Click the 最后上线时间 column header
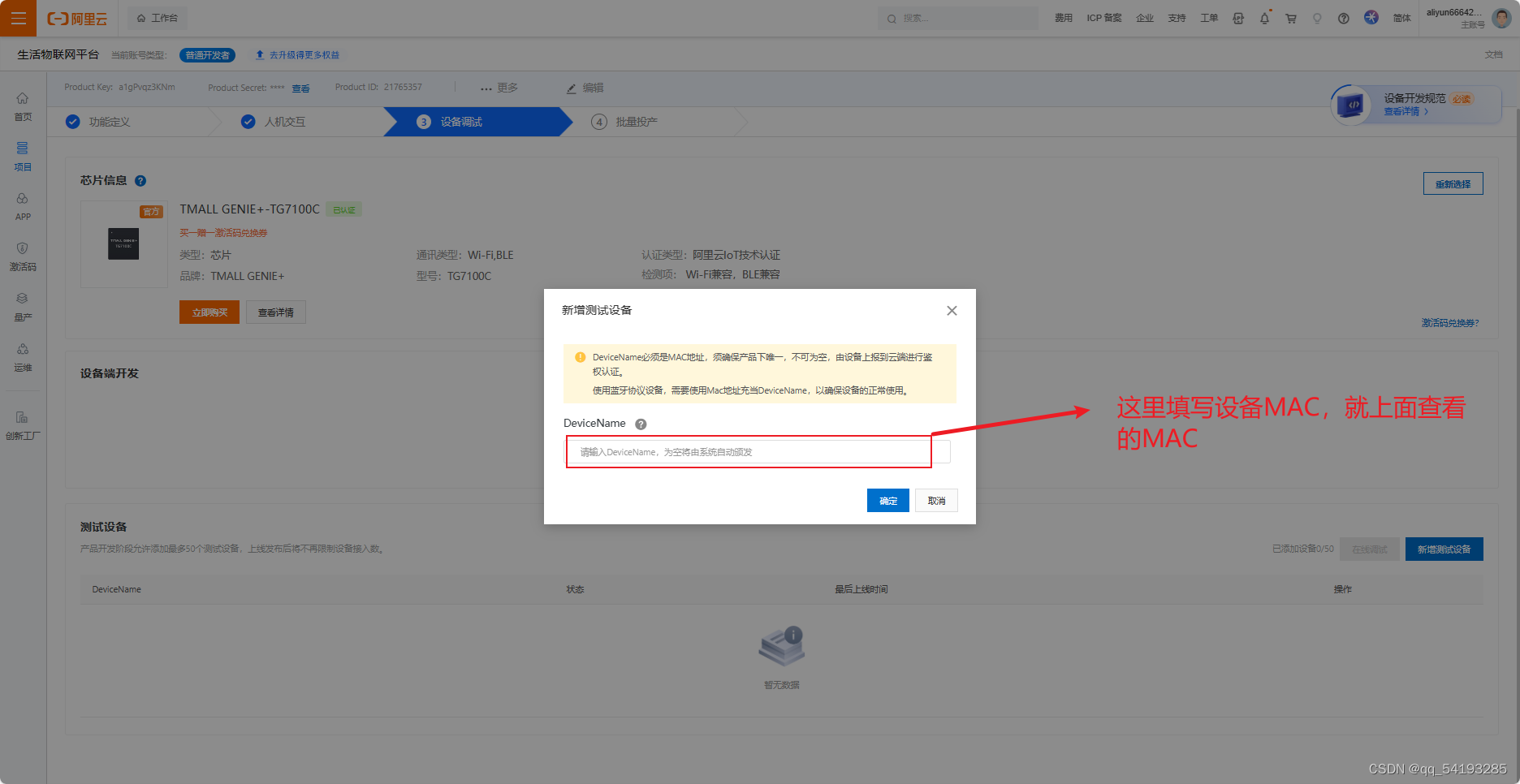The image size is (1520, 784). (861, 589)
